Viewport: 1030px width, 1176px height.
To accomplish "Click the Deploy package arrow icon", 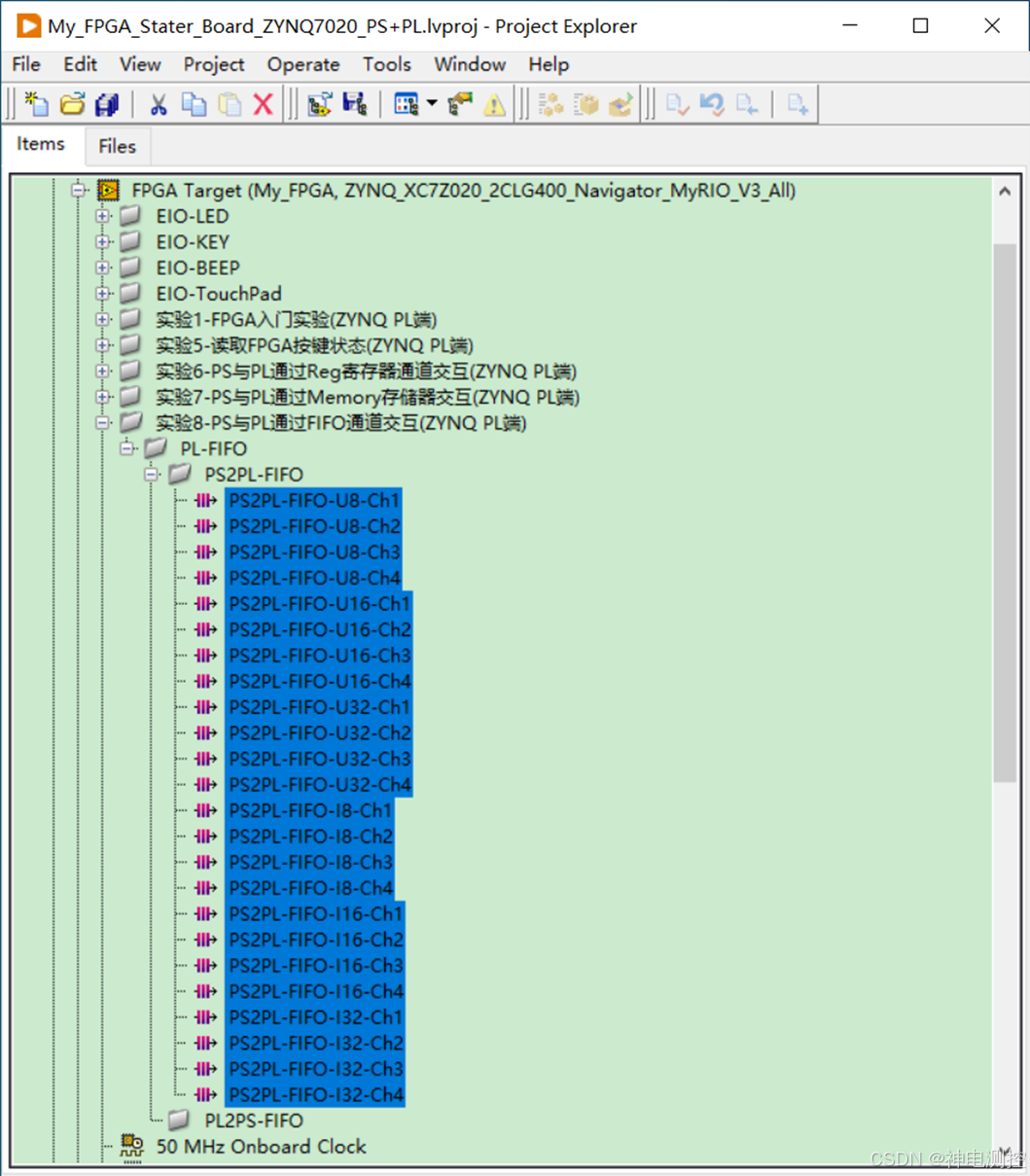I will pos(621,104).
